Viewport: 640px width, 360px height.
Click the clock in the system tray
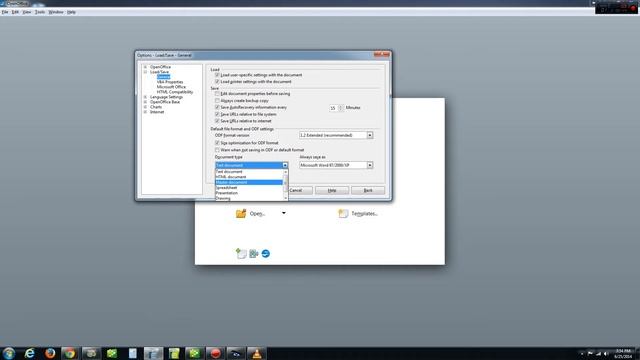(623, 353)
